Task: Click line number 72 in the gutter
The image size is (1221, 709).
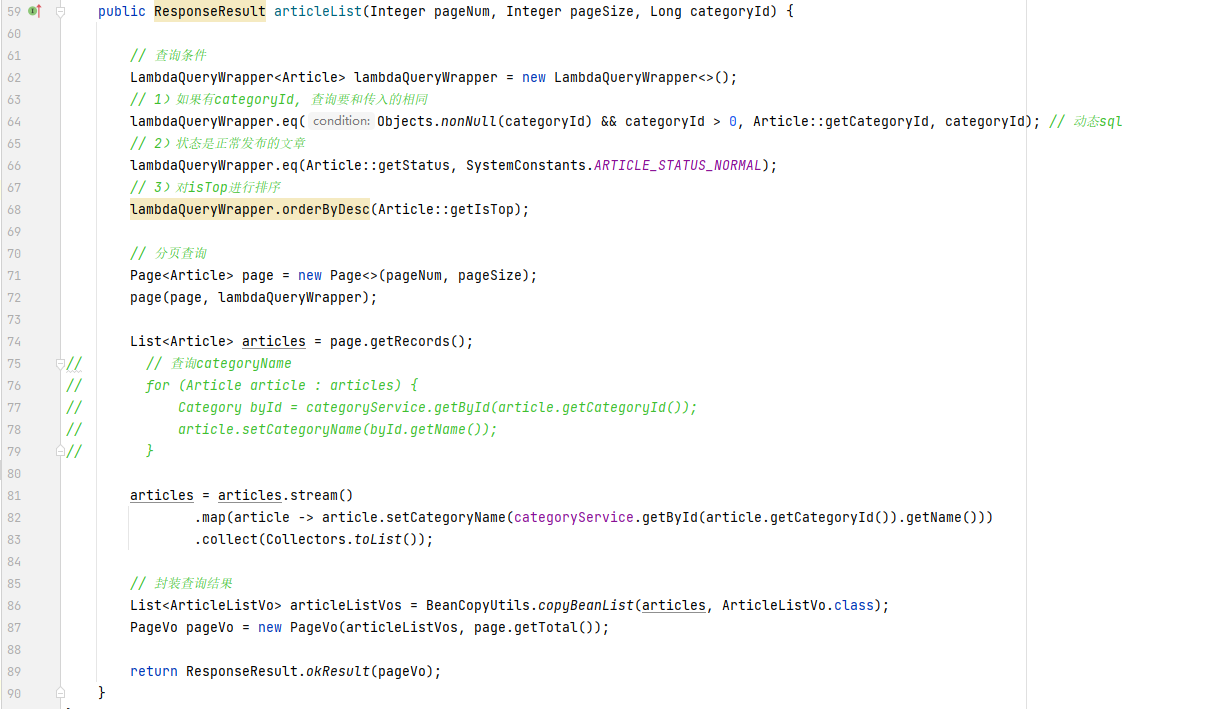Action: (x=14, y=298)
